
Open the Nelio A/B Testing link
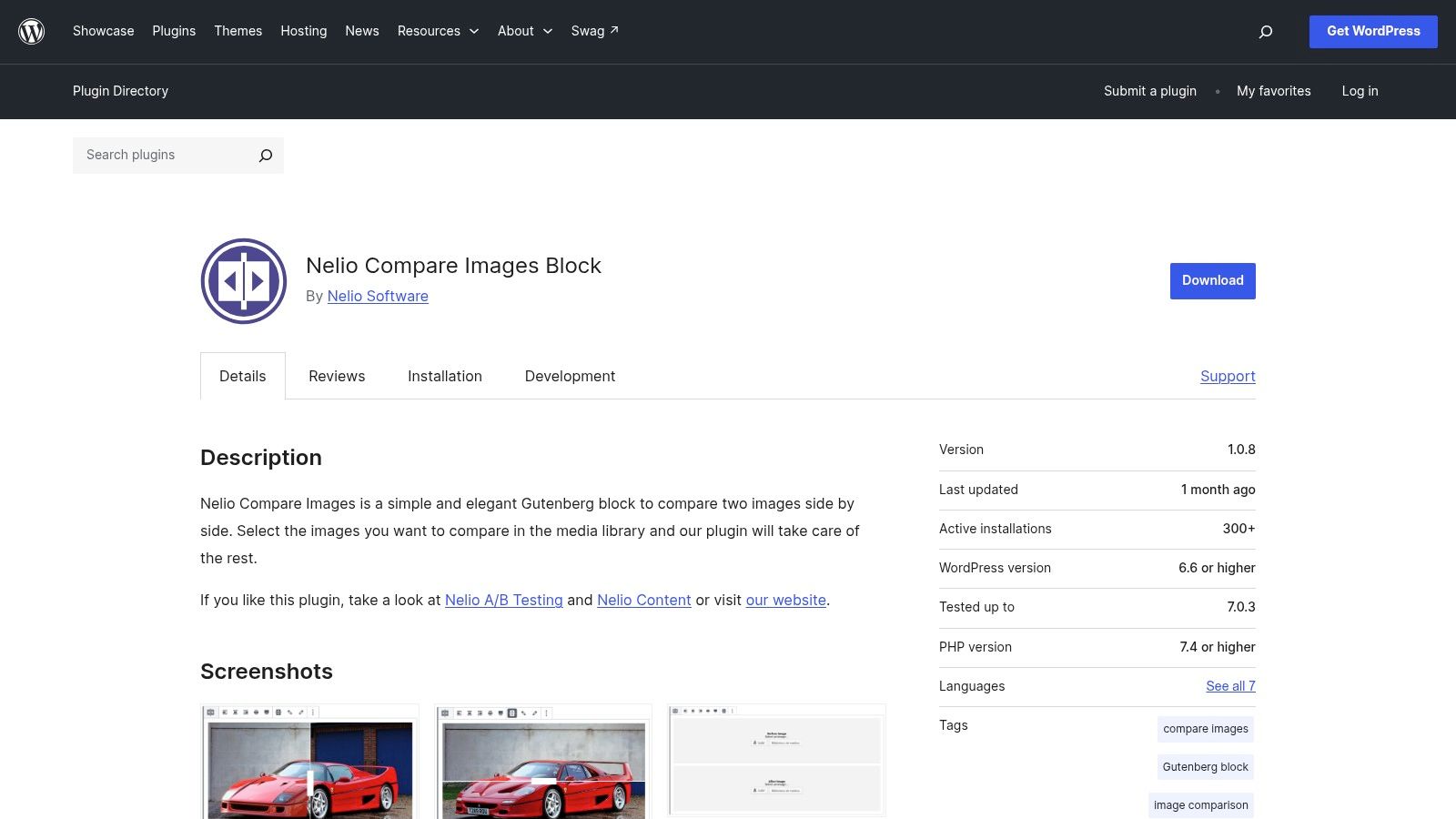(x=504, y=601)
